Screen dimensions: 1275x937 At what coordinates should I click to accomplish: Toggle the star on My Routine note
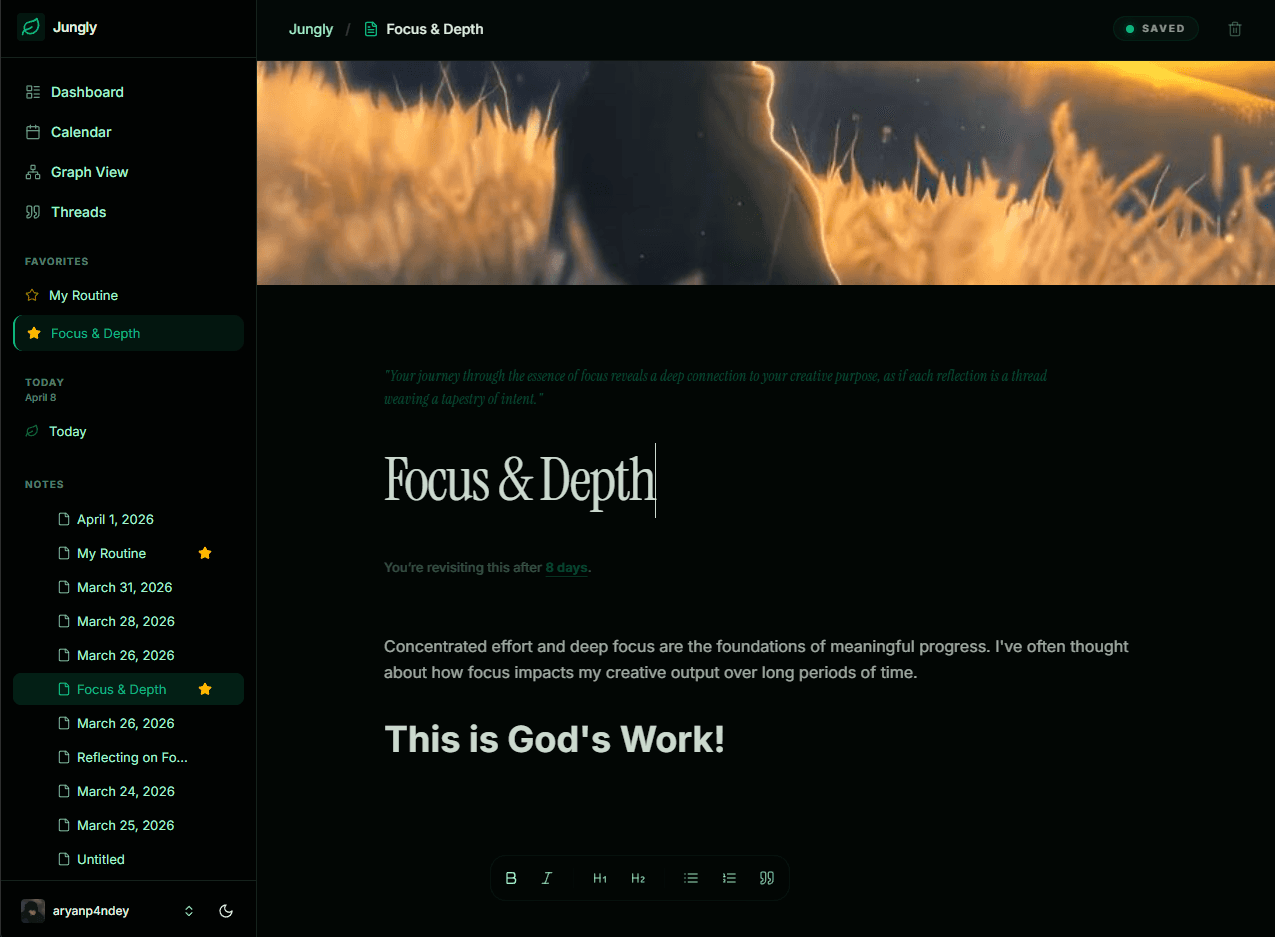click(205, 553)
